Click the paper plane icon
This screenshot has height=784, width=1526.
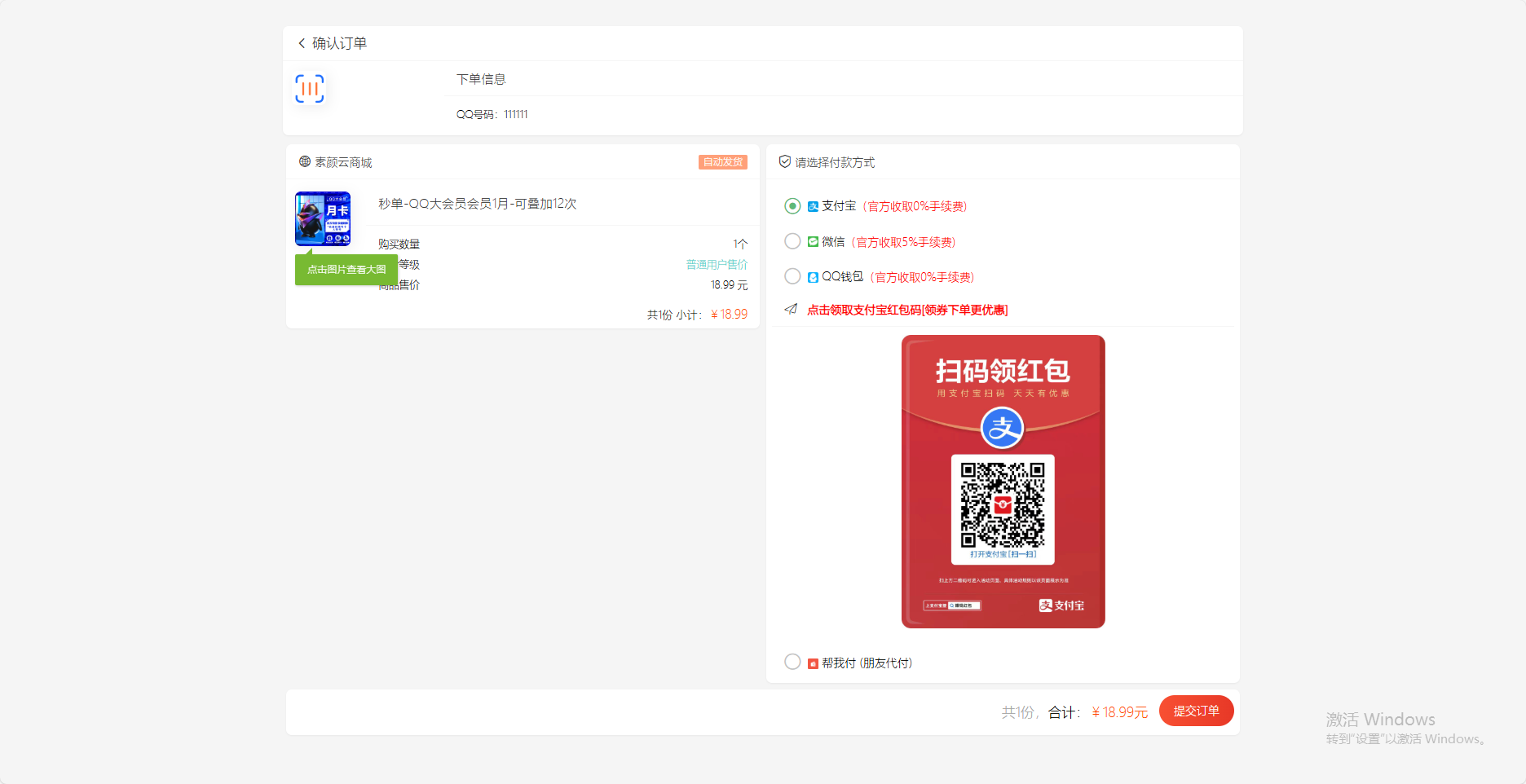pos(790,309)
